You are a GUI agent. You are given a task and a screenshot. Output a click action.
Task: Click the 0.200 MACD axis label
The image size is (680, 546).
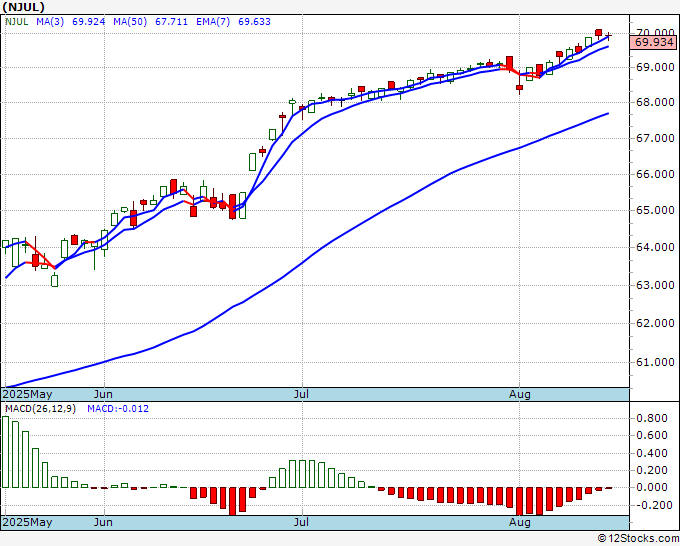click(x=652, y=470)
